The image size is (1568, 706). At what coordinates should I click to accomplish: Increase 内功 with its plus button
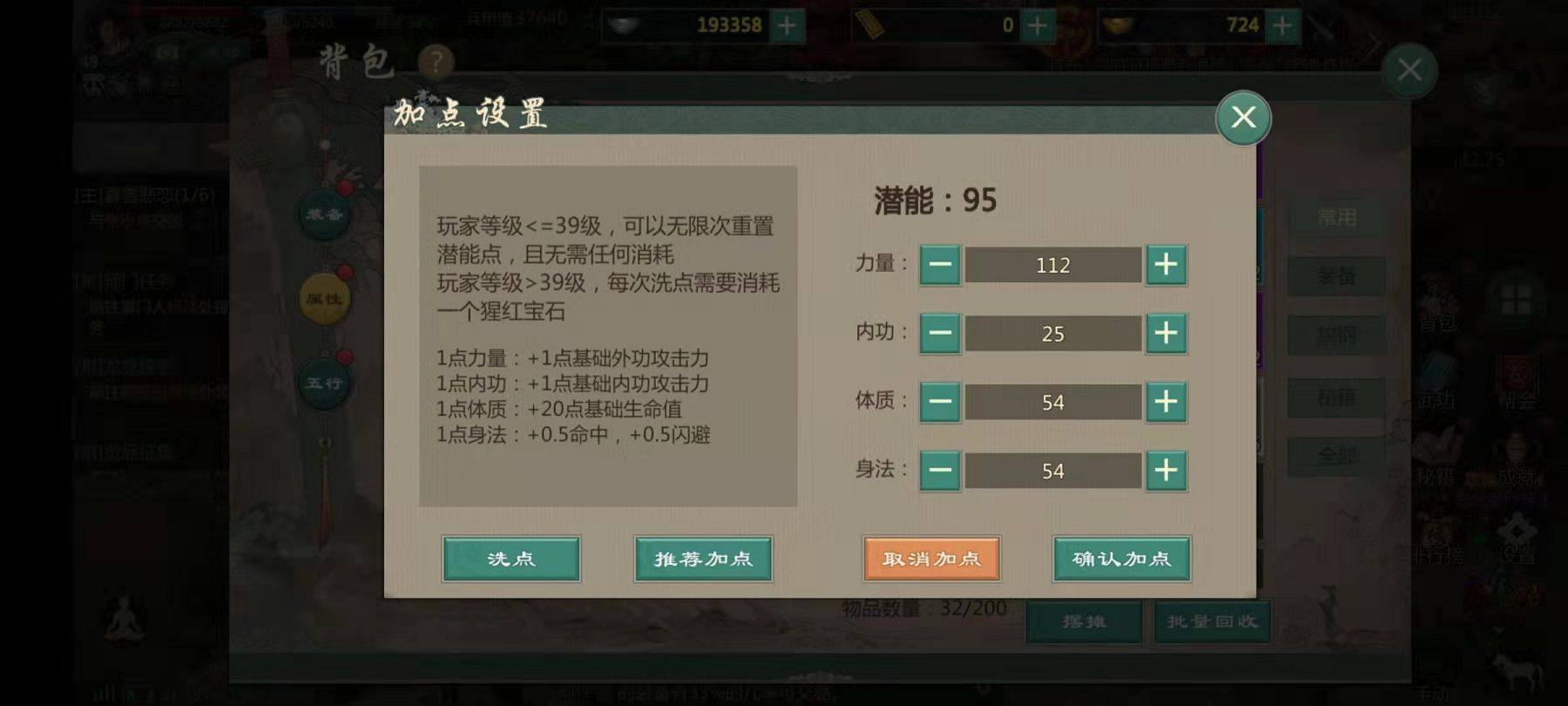click(x=1166, y=334)
